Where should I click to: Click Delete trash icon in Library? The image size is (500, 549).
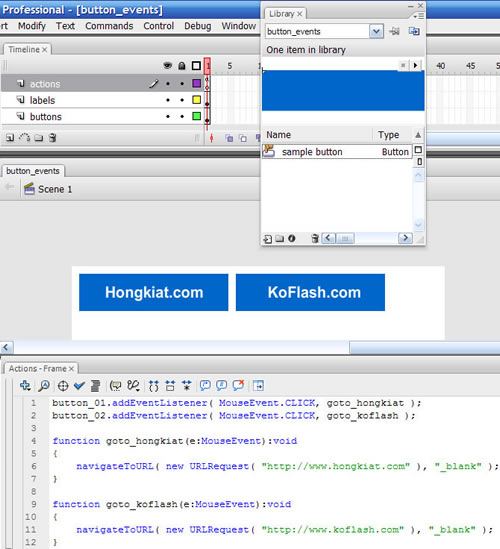click(315, 238)
